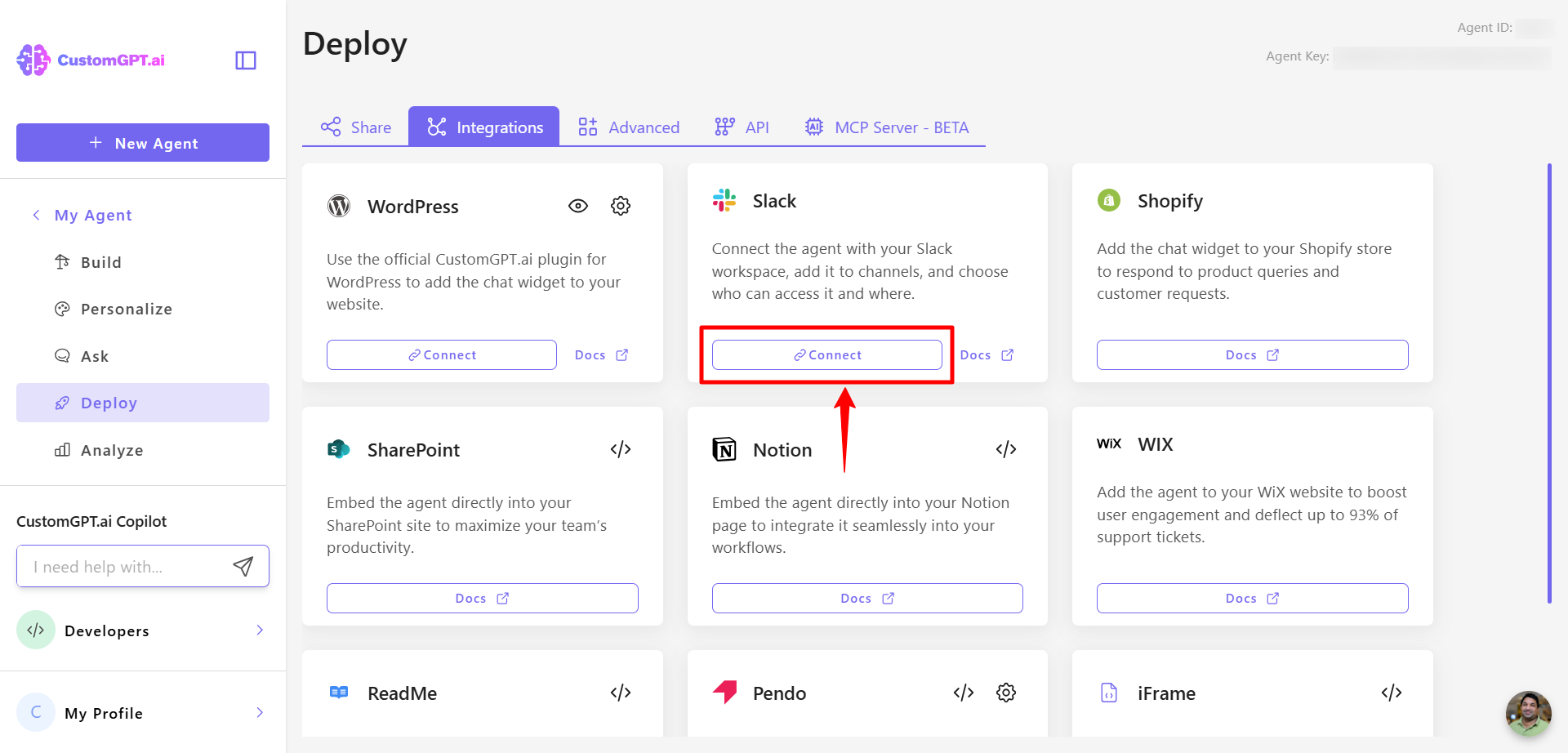Show ReadMe embed code icon
The image size is (1568, 753).
pos(621,693)
